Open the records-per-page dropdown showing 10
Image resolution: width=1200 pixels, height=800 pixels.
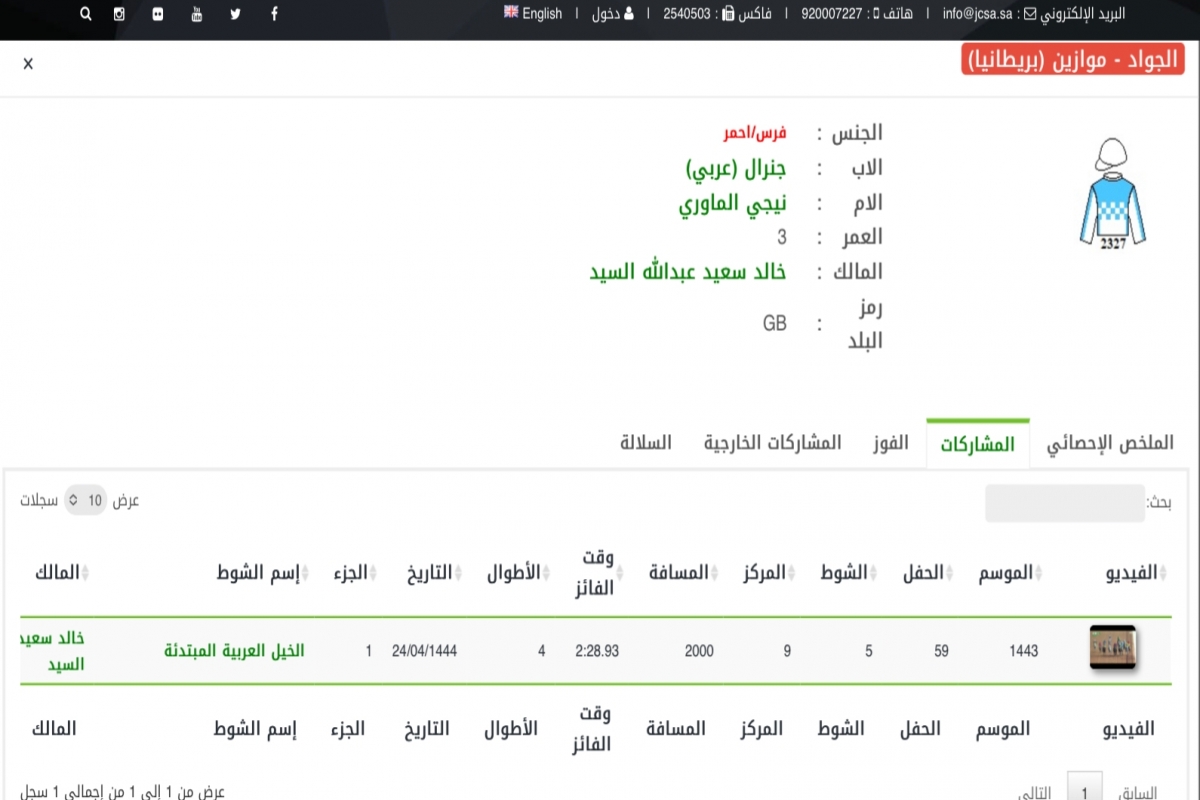(86, 501)
